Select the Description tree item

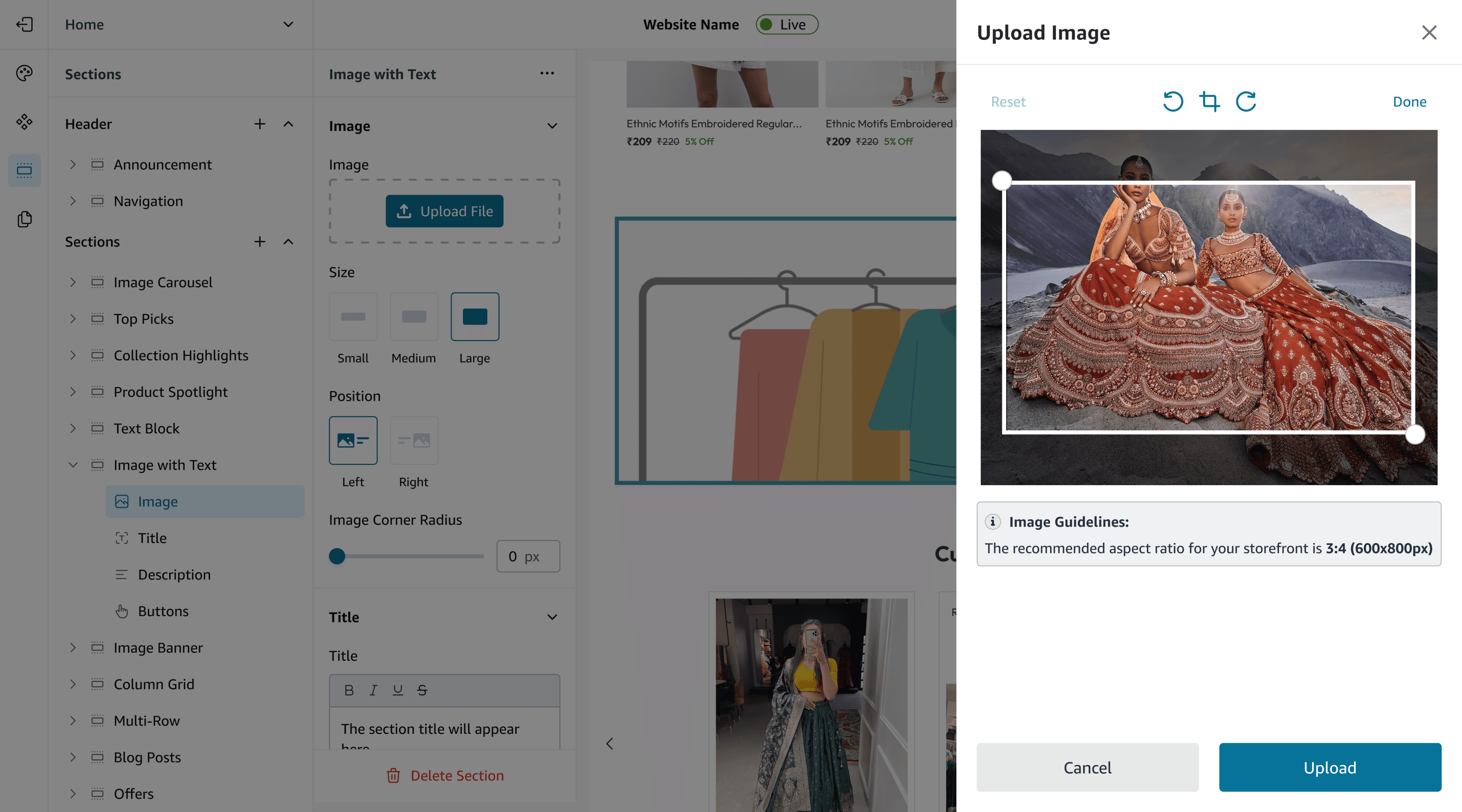coord(174,574)
